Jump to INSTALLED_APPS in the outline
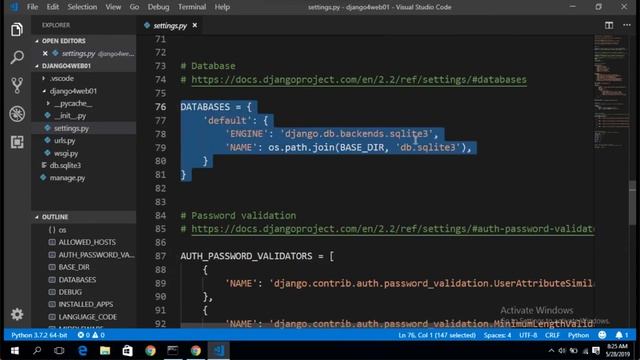640x360 pixels. coord(86,304)
